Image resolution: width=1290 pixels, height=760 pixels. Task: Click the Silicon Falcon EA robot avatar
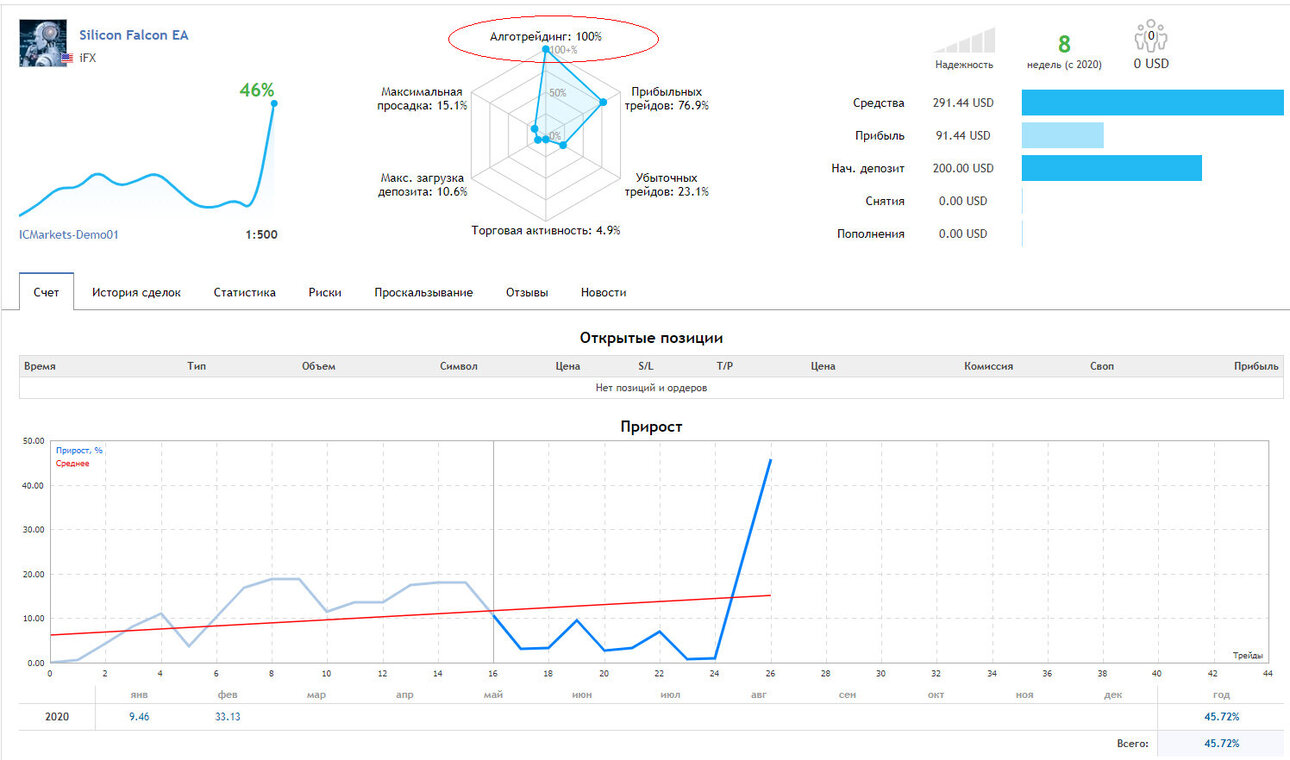43,43
